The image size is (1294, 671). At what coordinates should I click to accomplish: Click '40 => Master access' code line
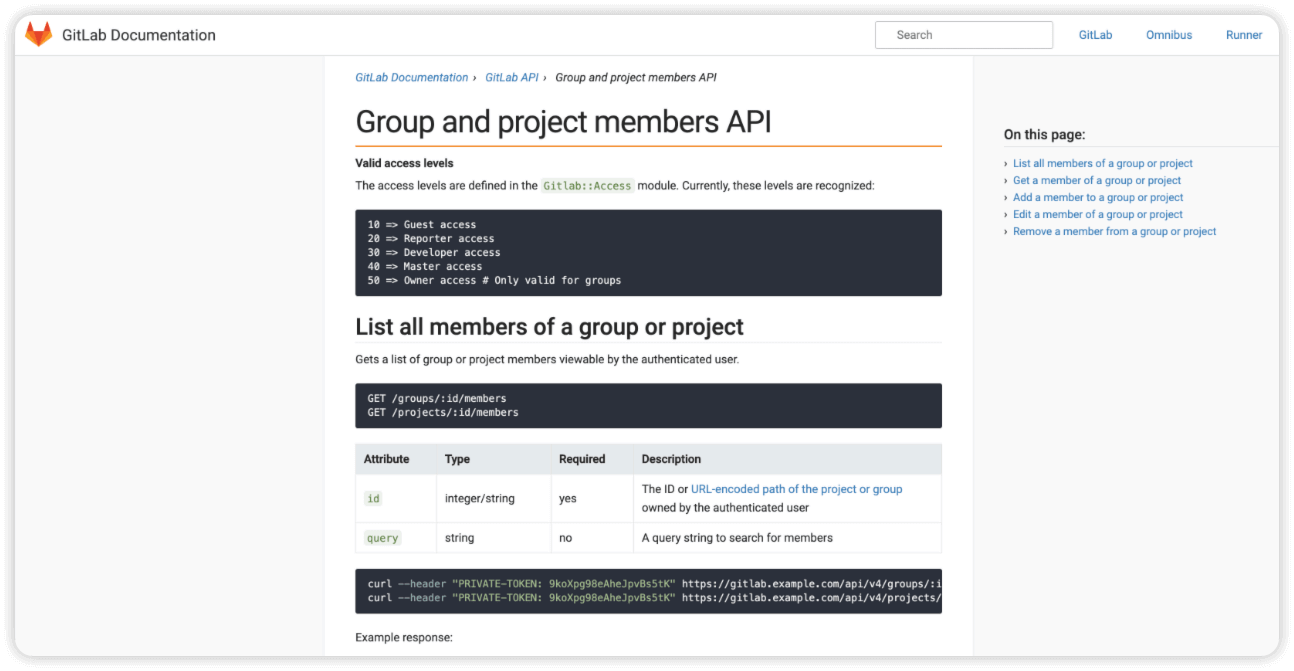tap(425, 267)
